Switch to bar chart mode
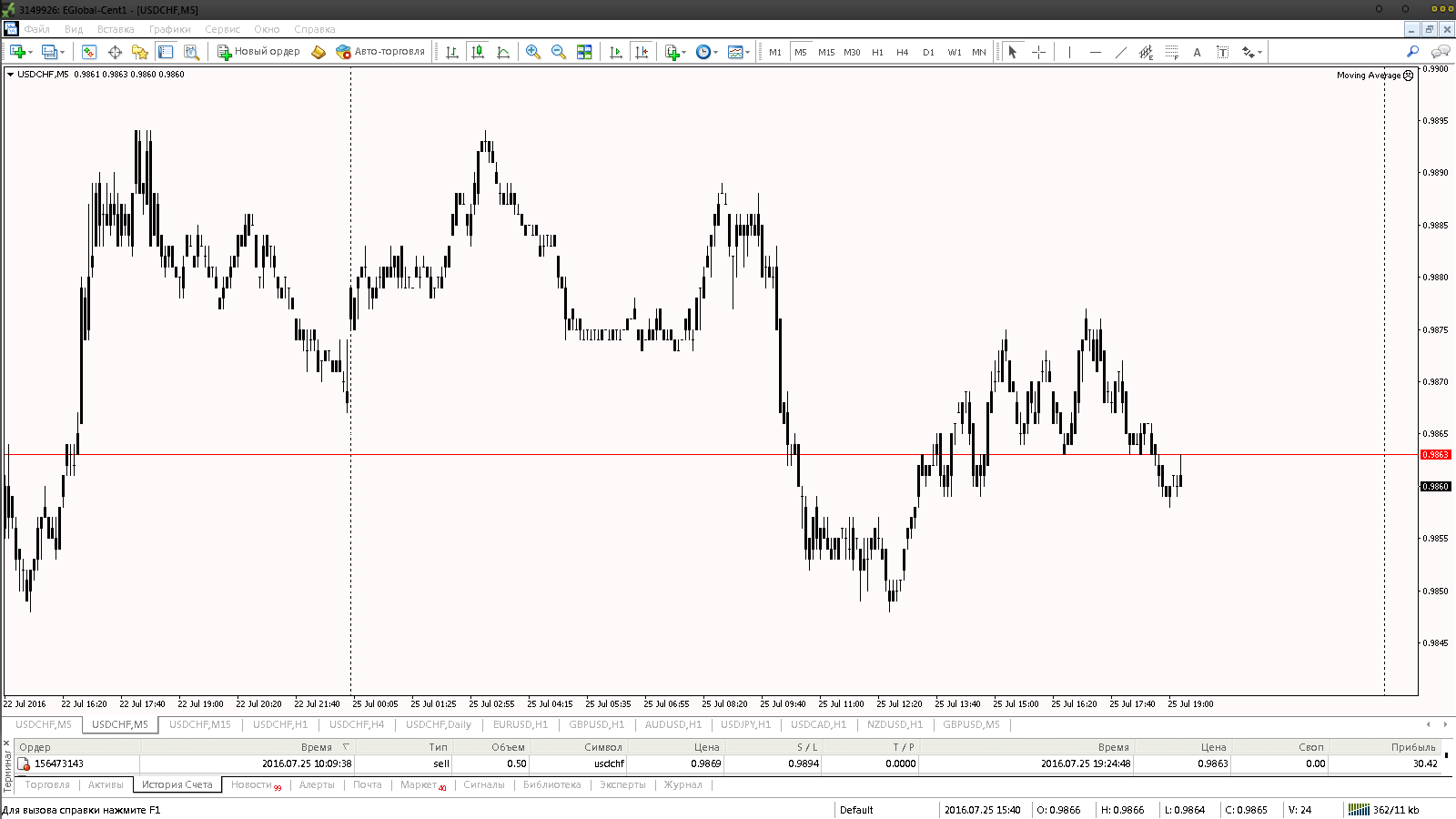The image size is (1456, 819). [x=451, y=52]
